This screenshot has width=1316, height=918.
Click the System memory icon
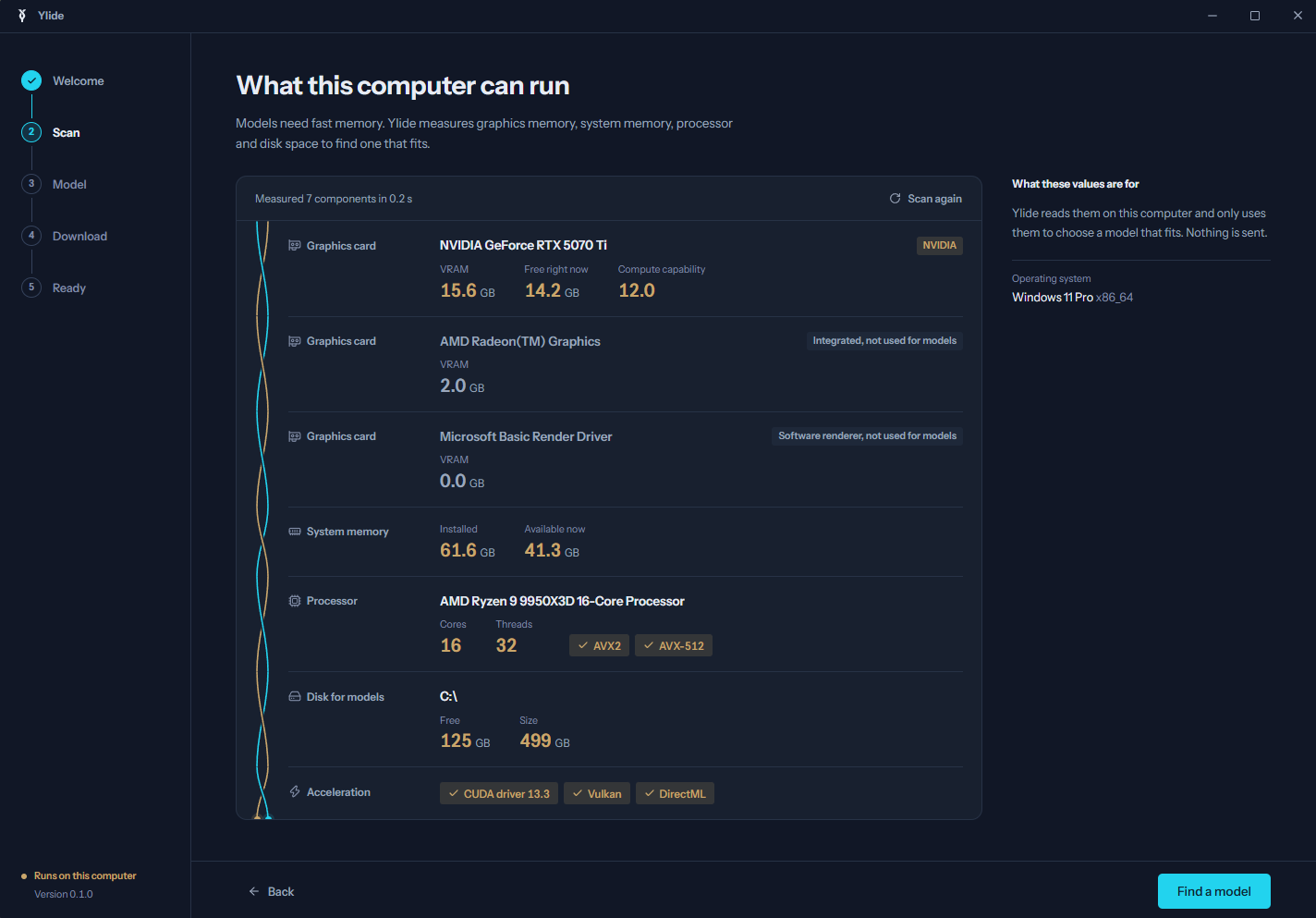pyautogui.click(x=295, y=532)
